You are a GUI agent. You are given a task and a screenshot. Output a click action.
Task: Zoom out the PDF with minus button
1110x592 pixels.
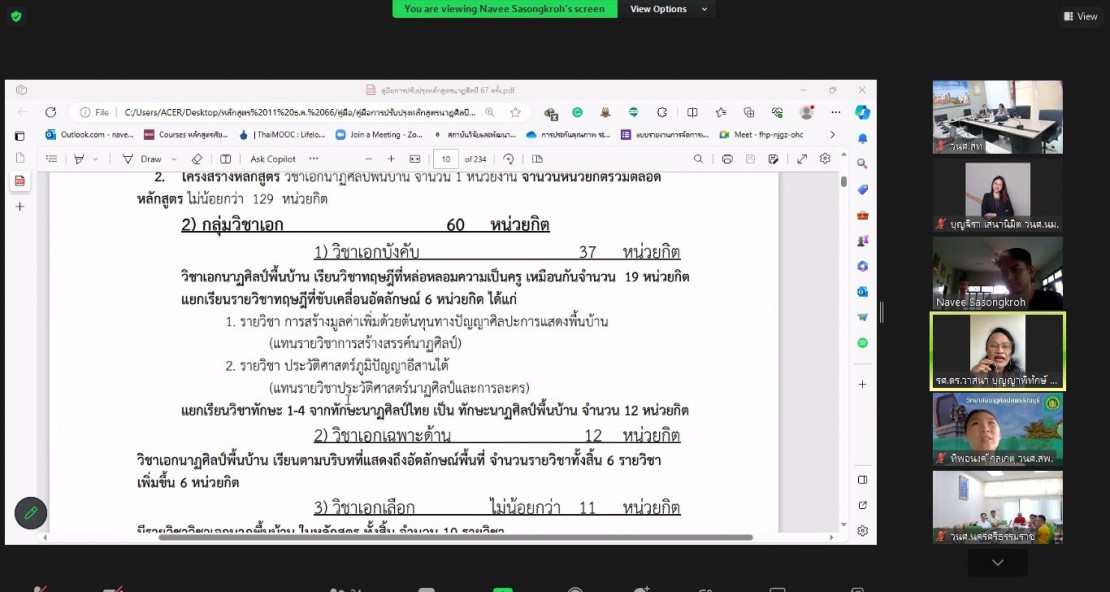coord(368,159)
